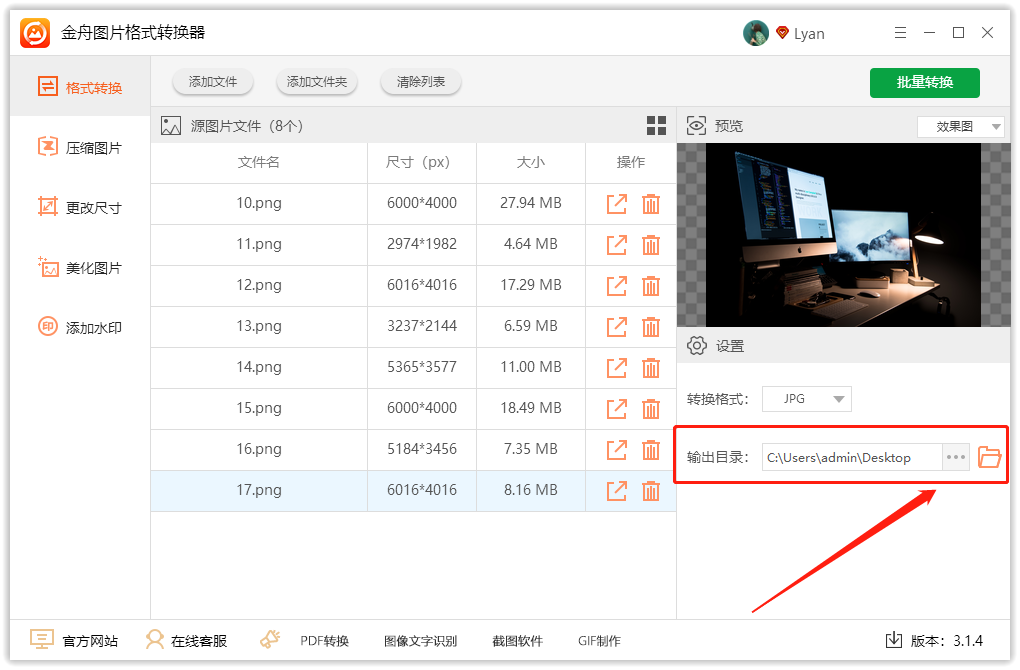Open the 图像文字识别 link
Image resolution: width=1020 pixels, height=670 pixels.
[x=420, y=641]
